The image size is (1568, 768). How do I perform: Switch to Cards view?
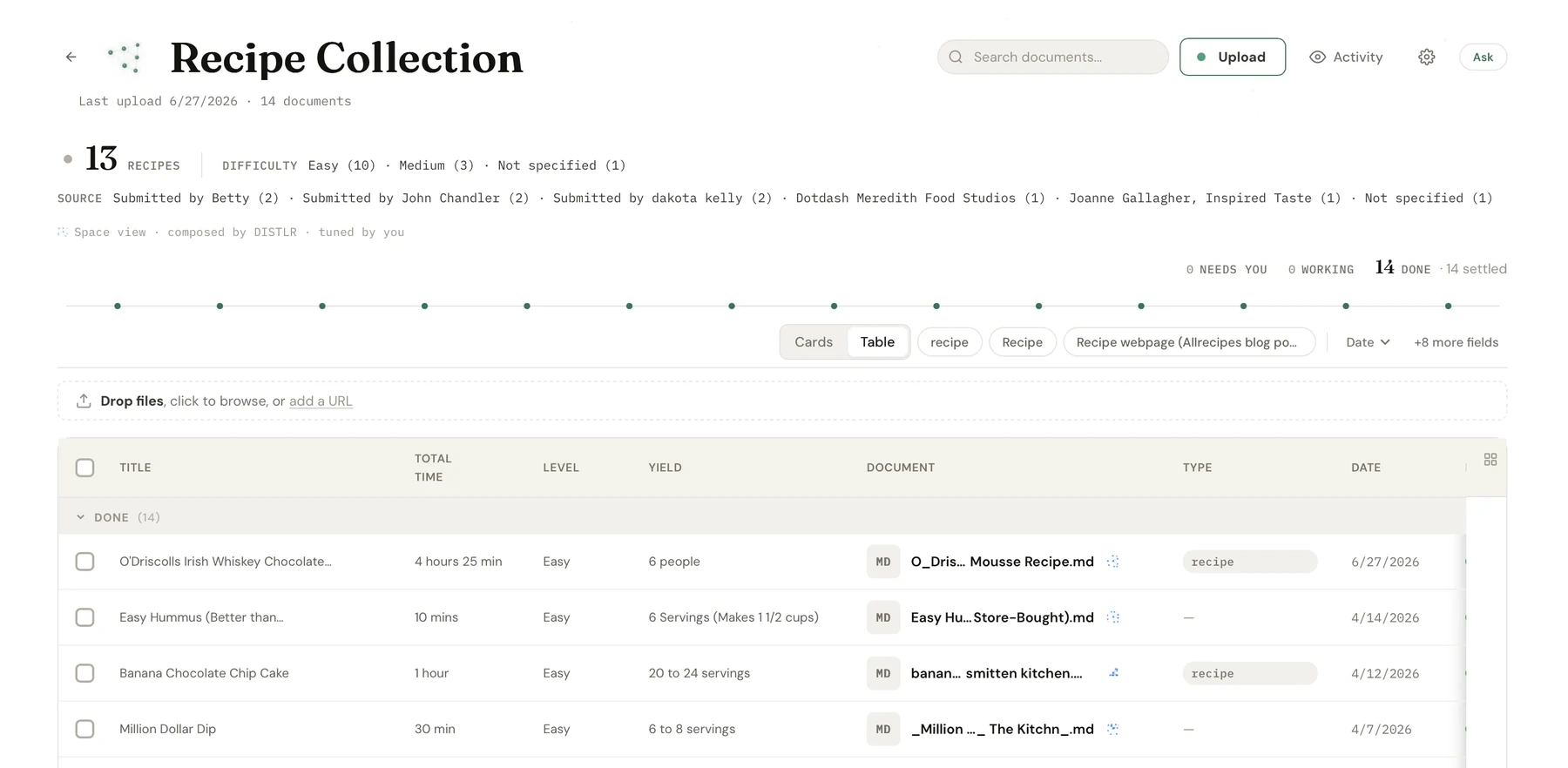click(814, 342)
